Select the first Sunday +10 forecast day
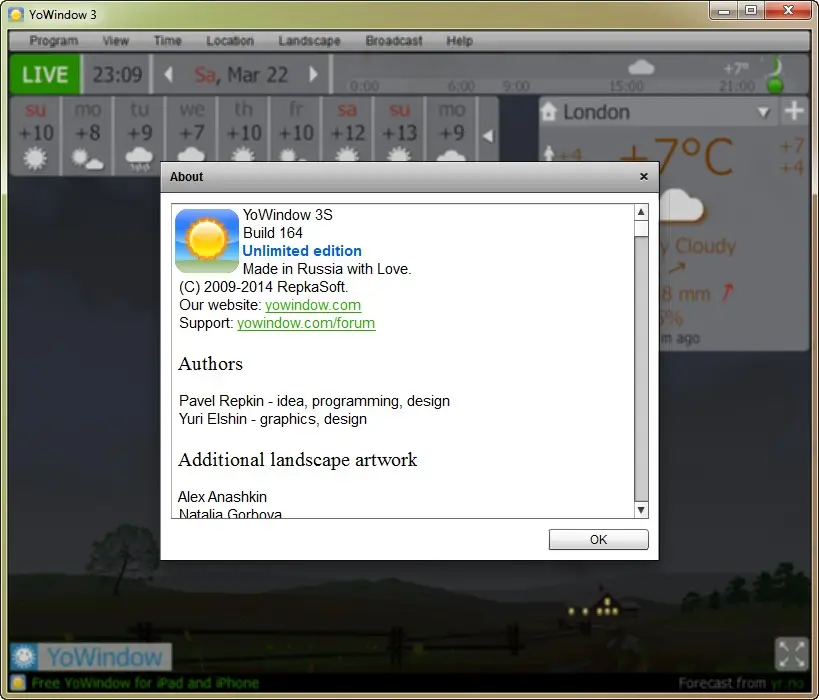The image size is (819, 700). tap(36, 135)
